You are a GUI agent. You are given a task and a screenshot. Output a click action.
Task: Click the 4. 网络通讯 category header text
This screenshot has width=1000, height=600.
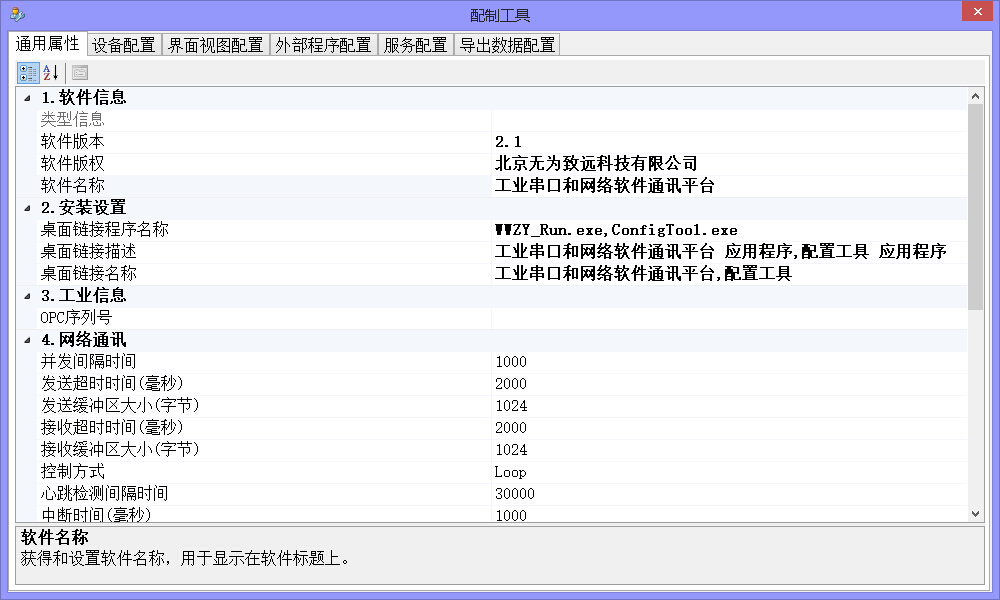click(84, 340)
